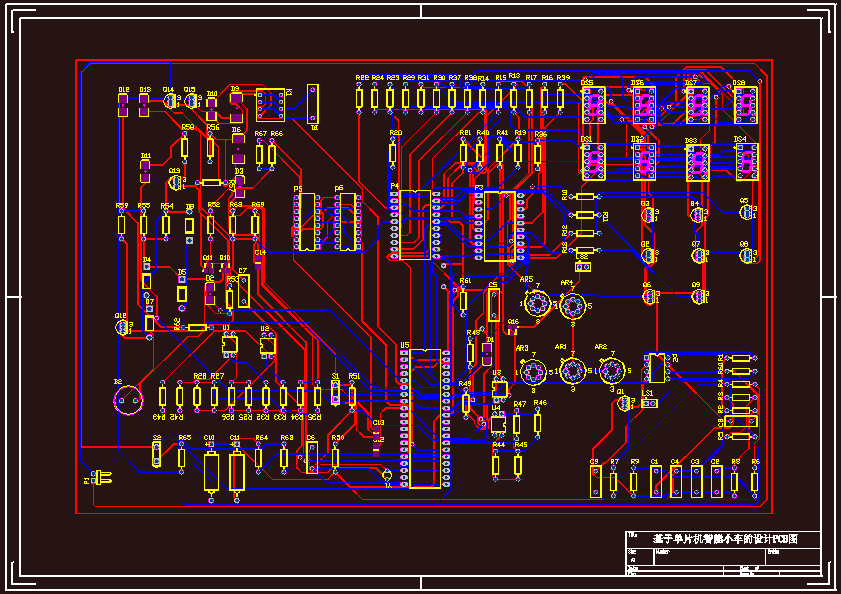Select the U5 microcontroller DIP footprint
841x594 pixels.
click(x=425, y=419)
